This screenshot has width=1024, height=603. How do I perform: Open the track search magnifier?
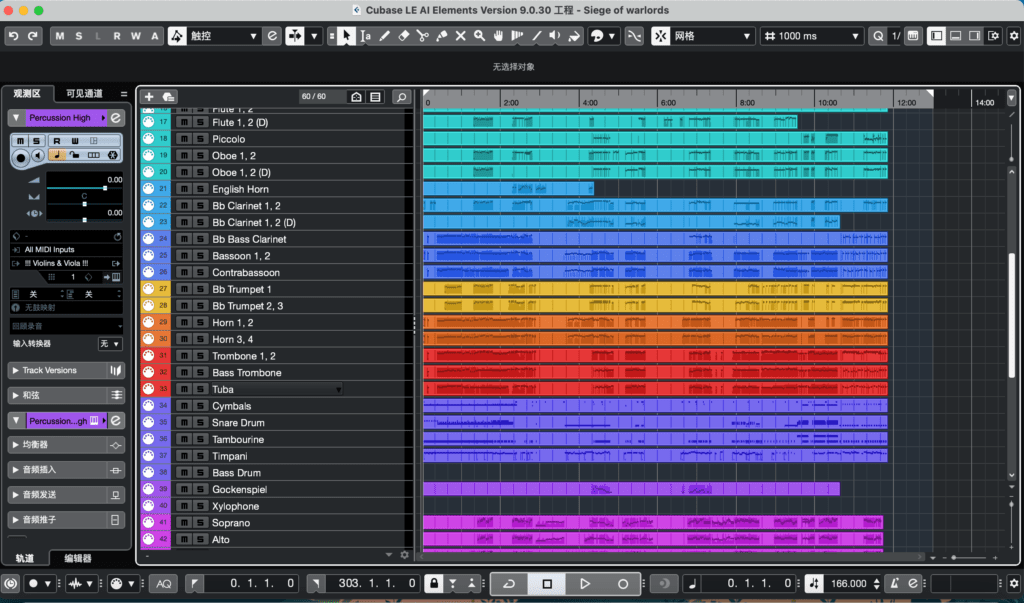pos(401,97)
